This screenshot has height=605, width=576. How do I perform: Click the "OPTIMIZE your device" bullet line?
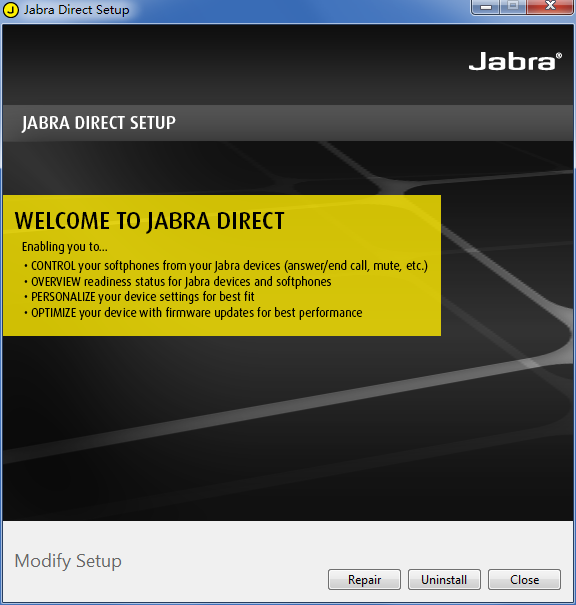coord(193,313)
